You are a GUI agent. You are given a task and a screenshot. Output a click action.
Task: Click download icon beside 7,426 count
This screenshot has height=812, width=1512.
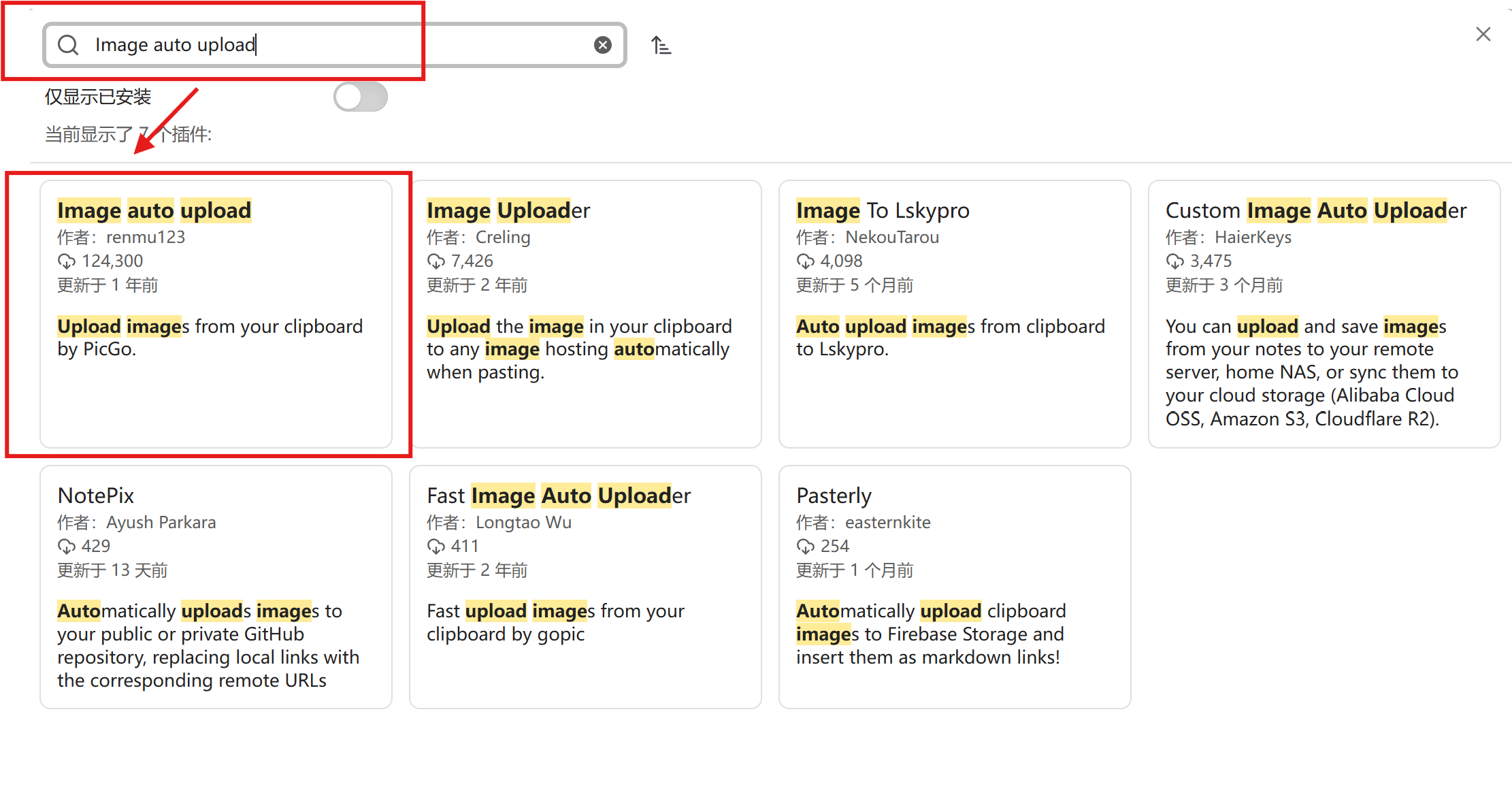click(x=435, y=261)
